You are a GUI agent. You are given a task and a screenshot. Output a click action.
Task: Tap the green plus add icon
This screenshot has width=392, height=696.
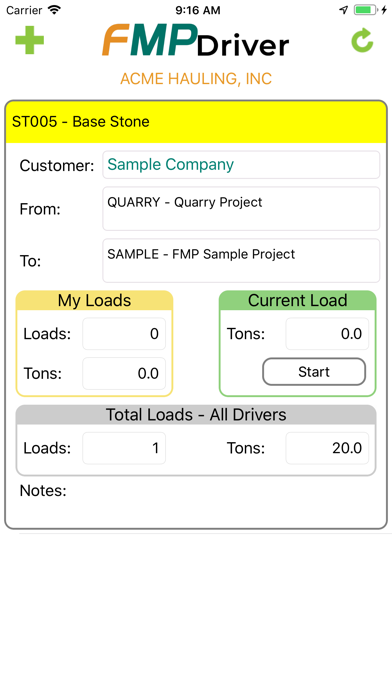(29, 40)
